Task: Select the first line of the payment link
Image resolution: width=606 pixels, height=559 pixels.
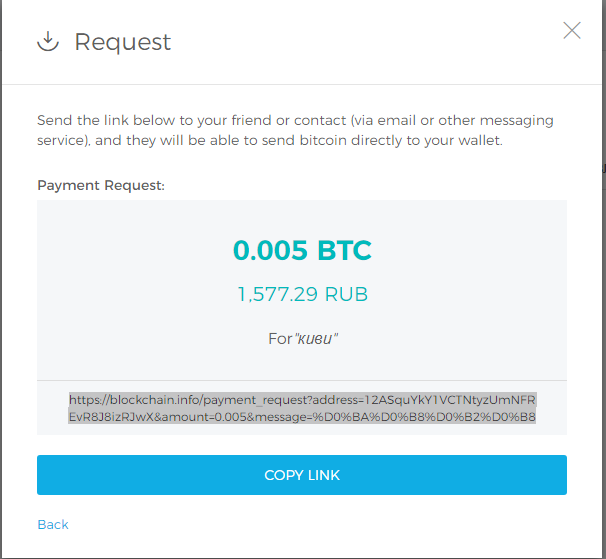Action: (x=302, y=399)
